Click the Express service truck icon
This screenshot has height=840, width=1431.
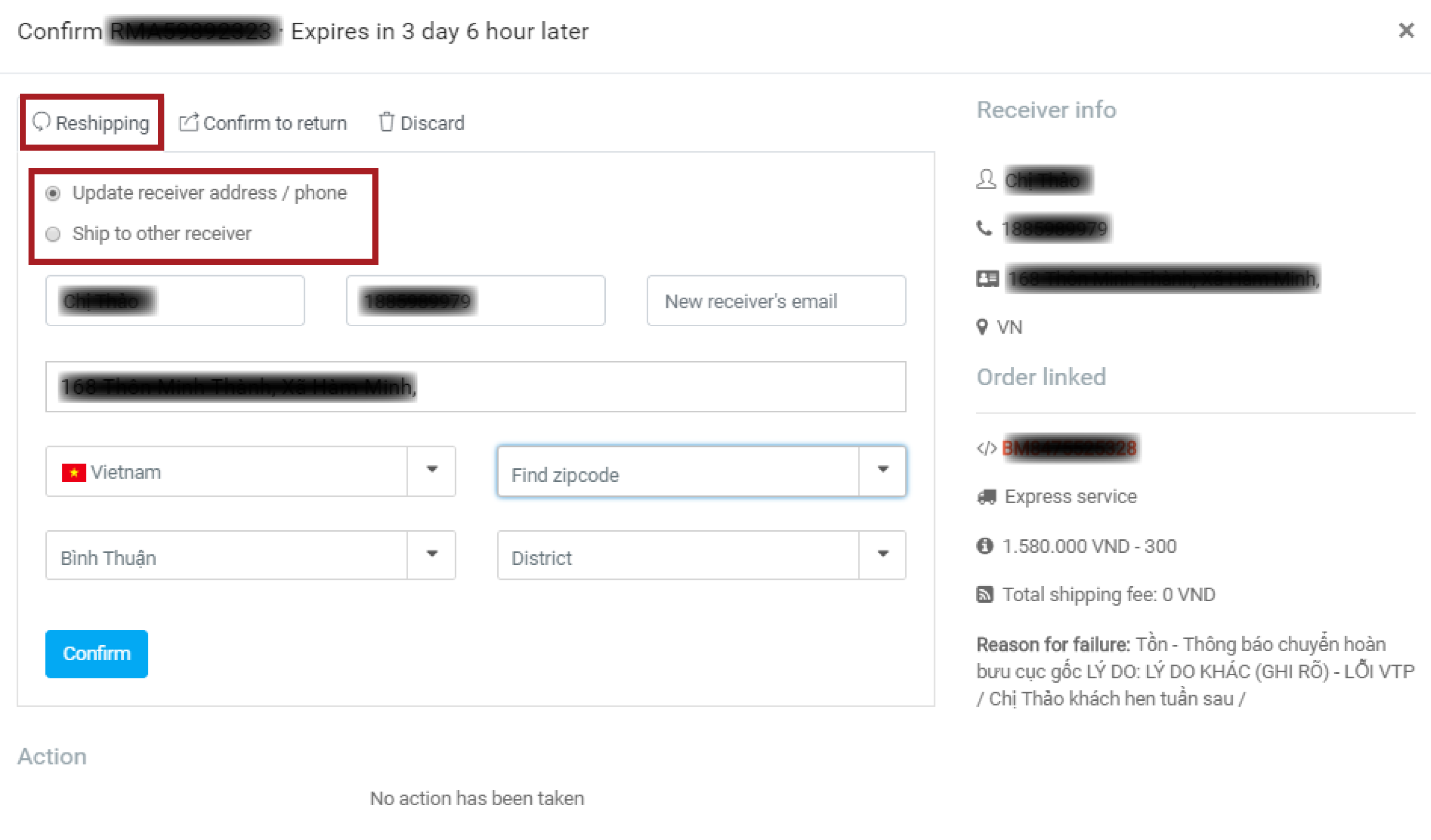tap(984, 497)
